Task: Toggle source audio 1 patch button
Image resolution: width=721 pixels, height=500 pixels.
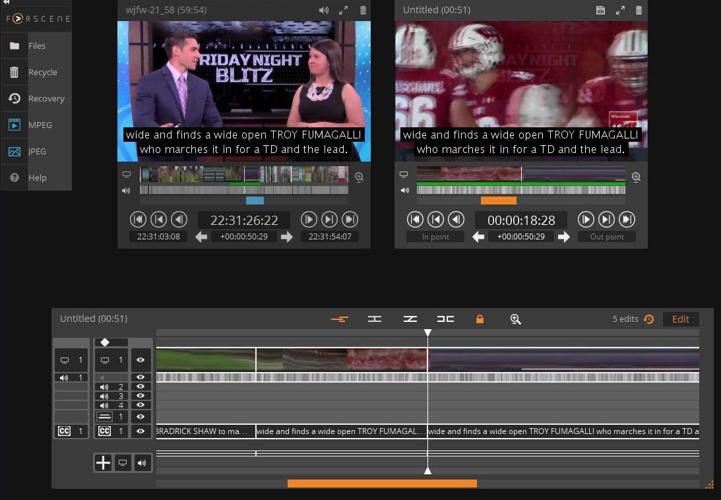Action: (71, 378)
